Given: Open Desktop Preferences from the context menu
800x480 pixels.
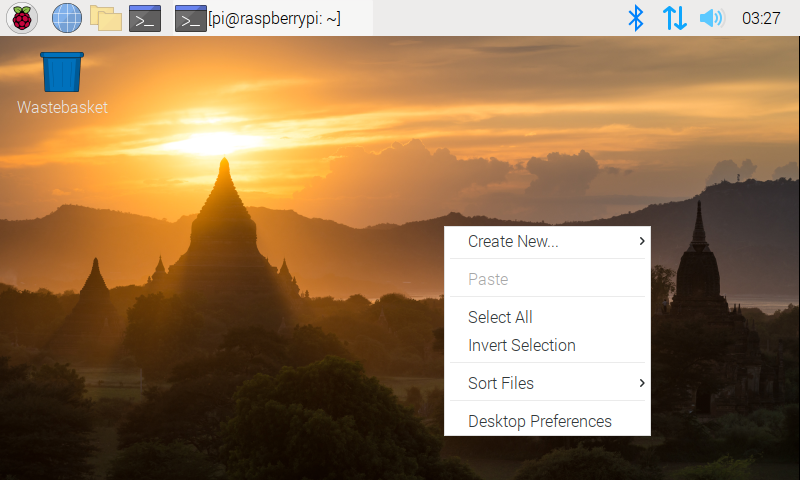Looking at the screenshot, I should (x=539, y=421).
